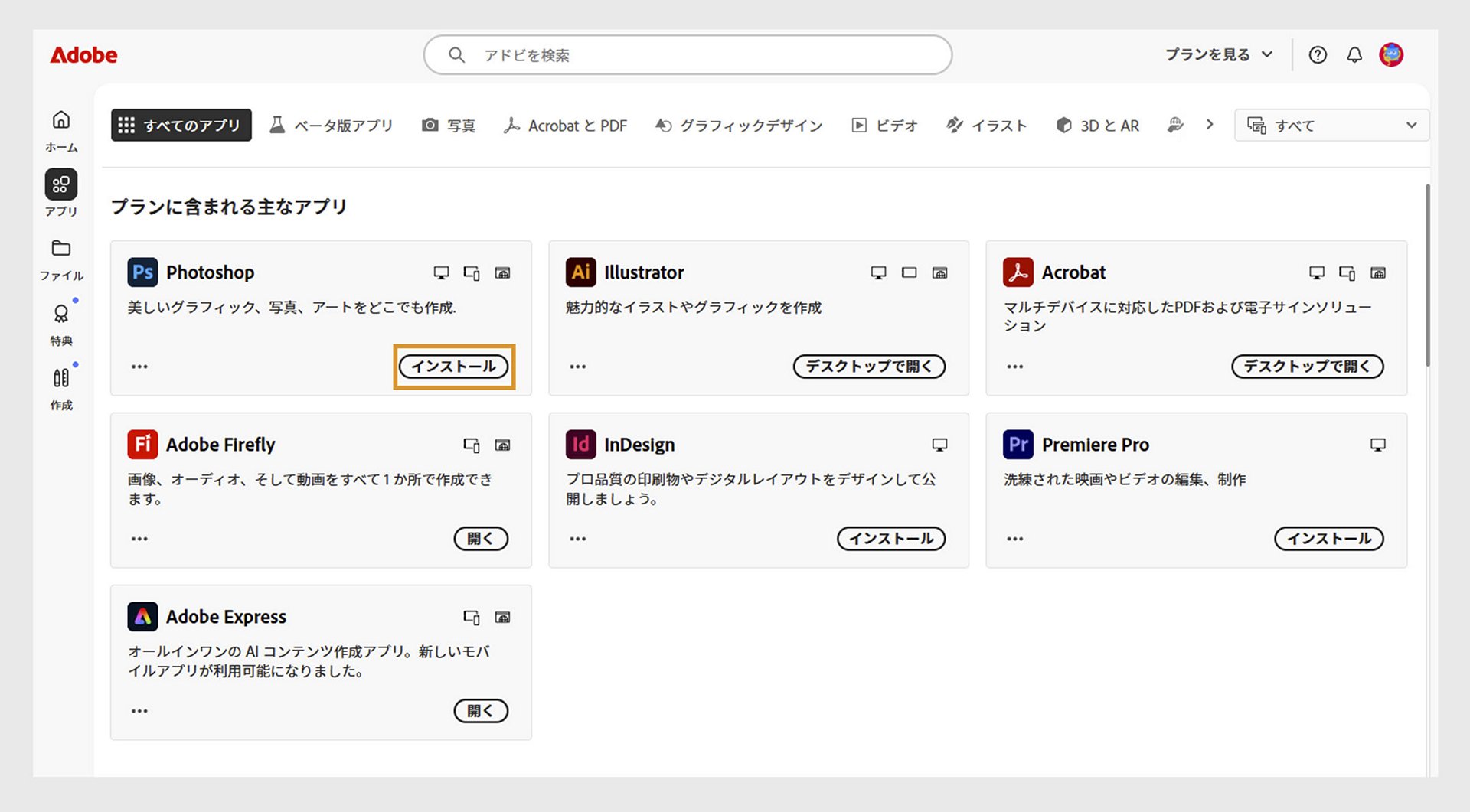Click the Illustrator app icon
This screenshot has width=1470, height=812.
pos(580,272)
